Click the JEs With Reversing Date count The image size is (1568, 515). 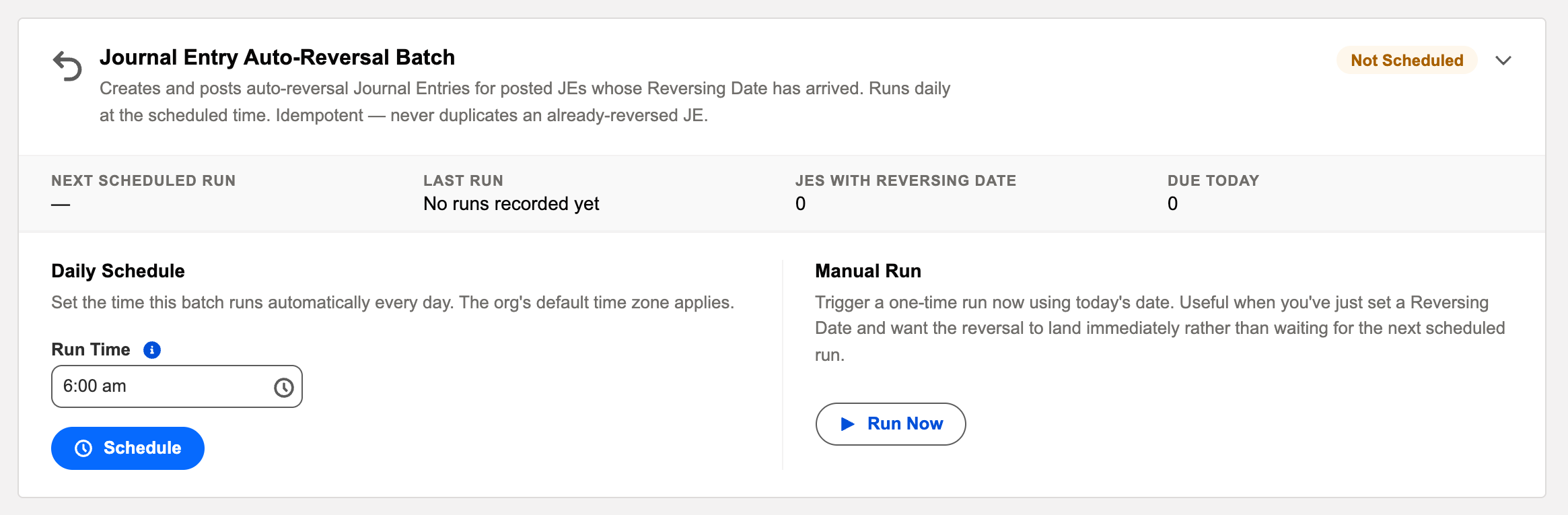[800, 203]
